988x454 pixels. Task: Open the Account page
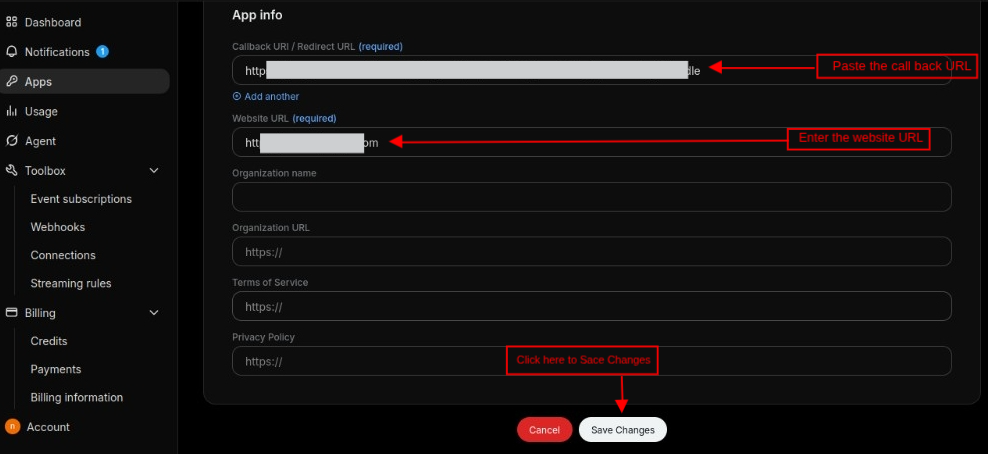(48, 427)
